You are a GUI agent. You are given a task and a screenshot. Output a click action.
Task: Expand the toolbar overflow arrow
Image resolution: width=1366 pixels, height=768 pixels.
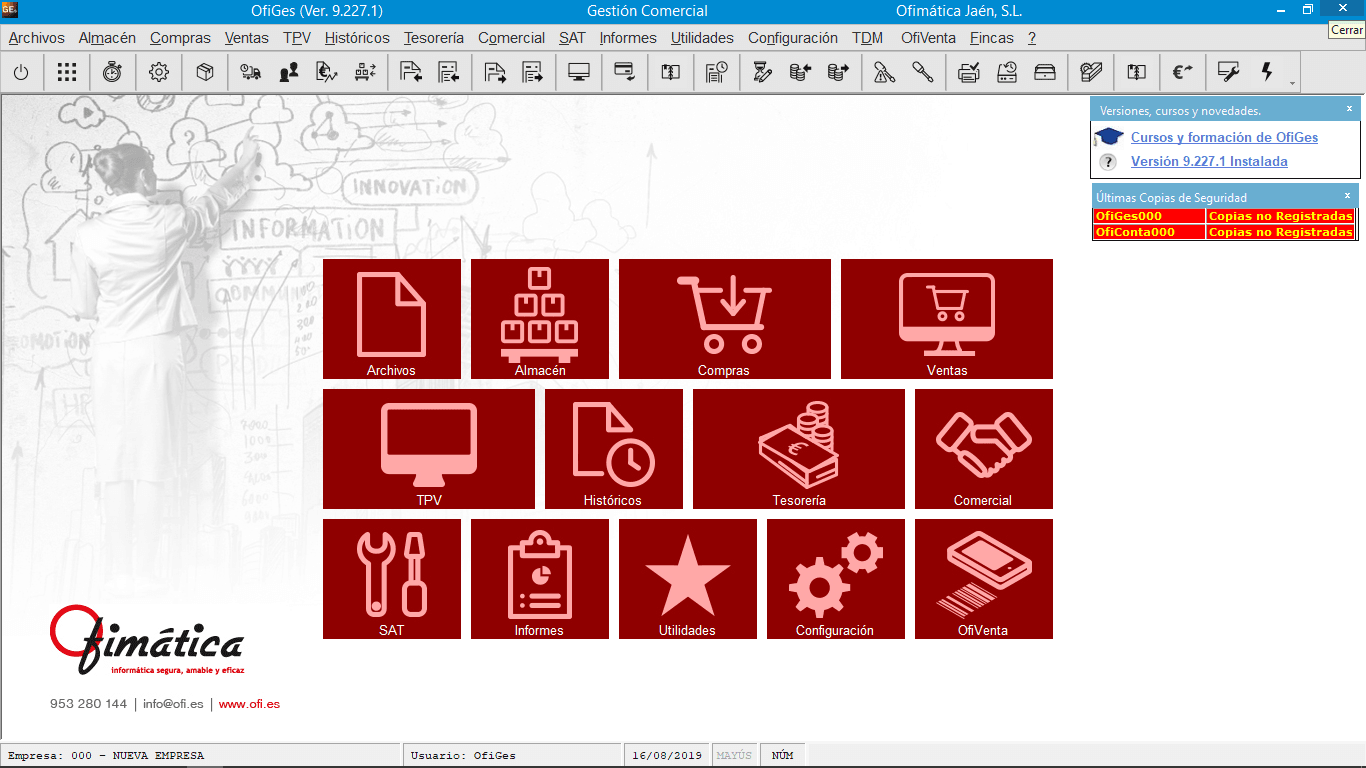point(1292,82)
